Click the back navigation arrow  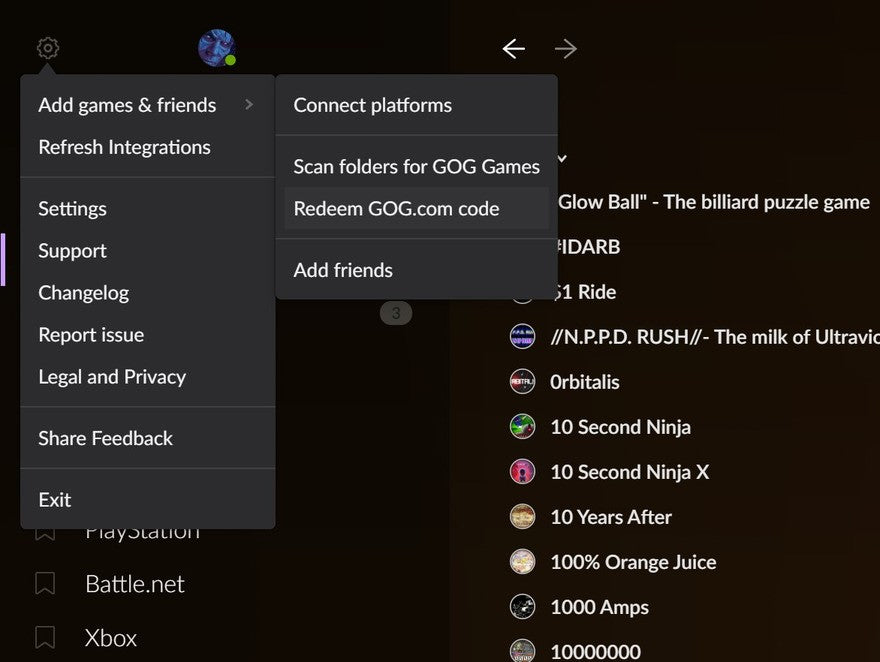(x=513, y=48)
